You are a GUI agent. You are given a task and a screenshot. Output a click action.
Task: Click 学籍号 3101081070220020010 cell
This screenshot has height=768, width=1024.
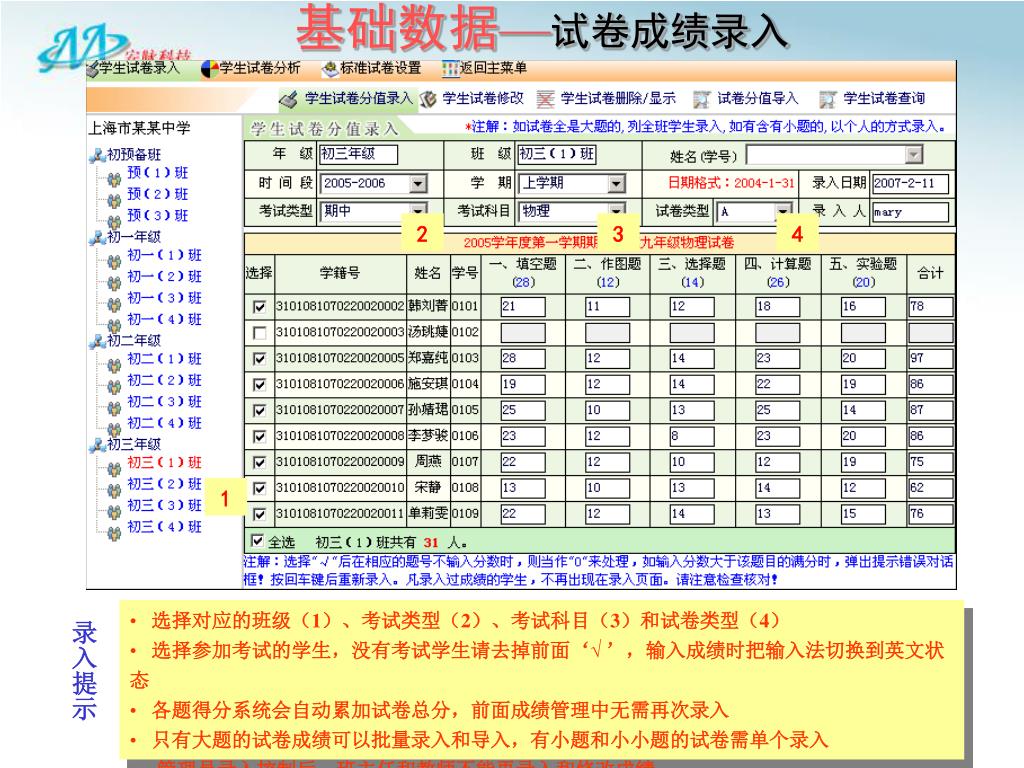point(340,488)
